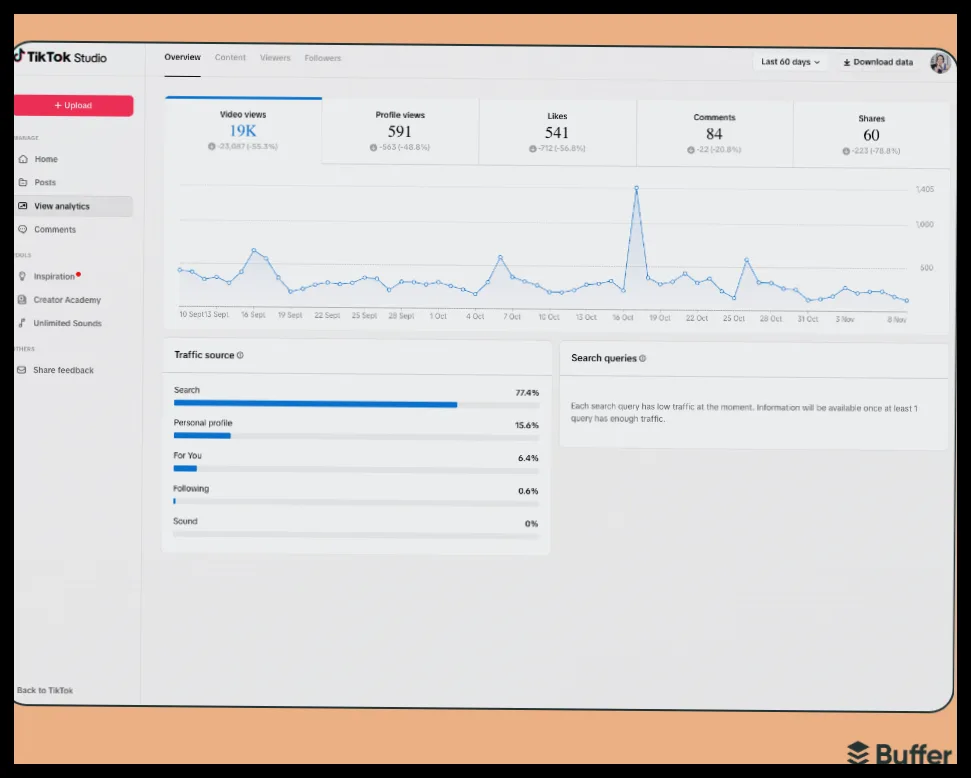Click the Search queries info icon
This screenshot has height=778, width=971.
pos(642,358)
